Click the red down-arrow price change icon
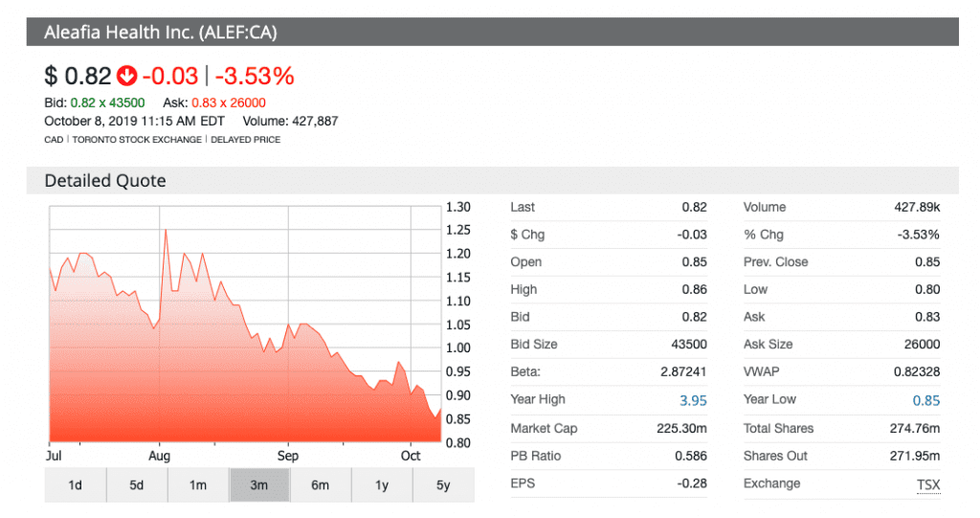 point(127,76)
